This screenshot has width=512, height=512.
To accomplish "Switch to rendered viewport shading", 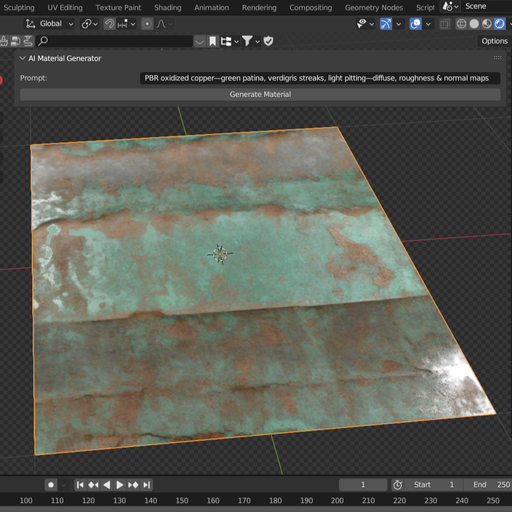I will [499, 24].
